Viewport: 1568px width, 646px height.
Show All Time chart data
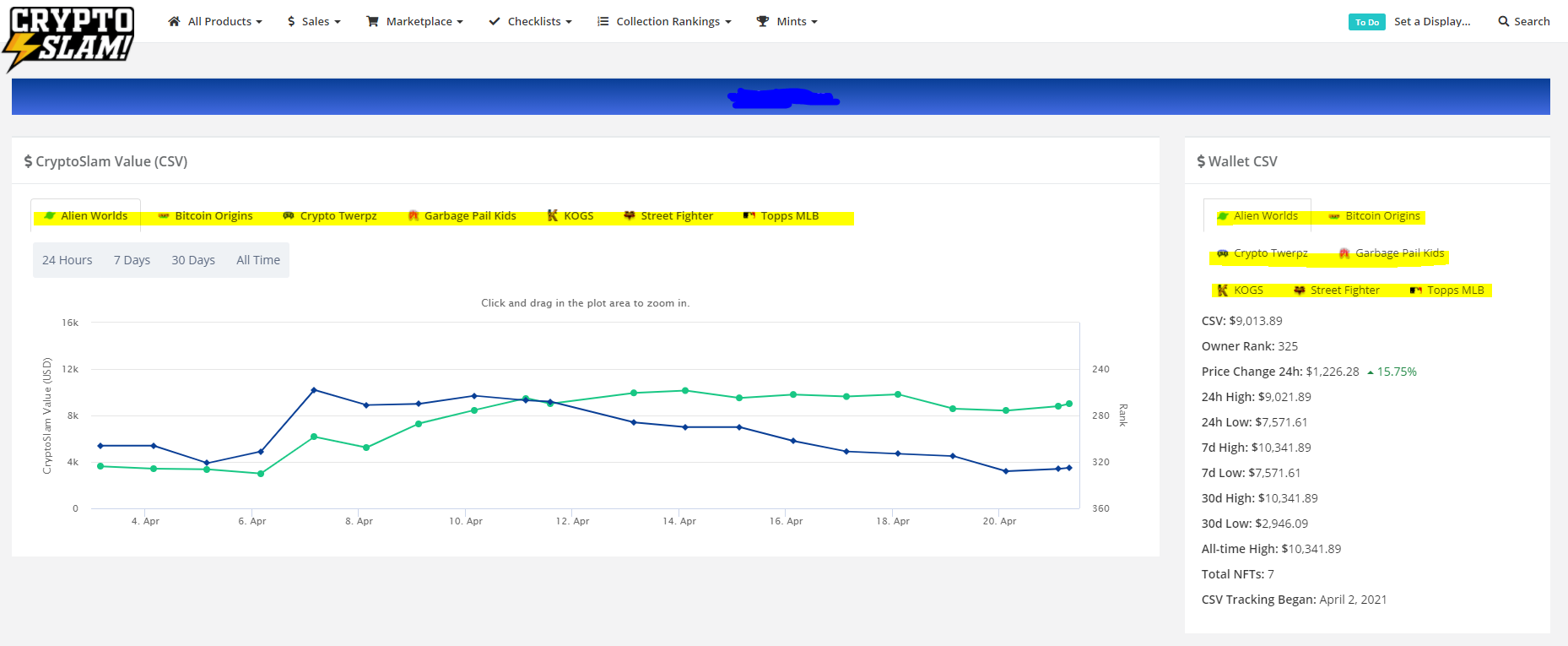pos(258,260)
